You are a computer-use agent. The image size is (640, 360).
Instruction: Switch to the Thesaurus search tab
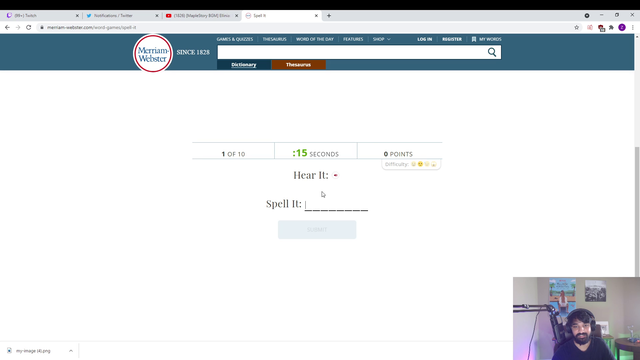pyautogui.click(x=298, y=64)
